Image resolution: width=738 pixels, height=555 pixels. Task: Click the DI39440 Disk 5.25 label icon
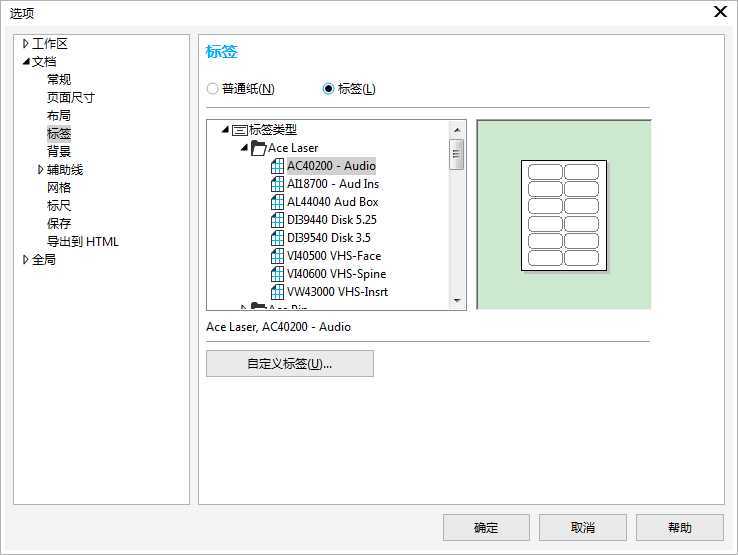[x=278, y=220]
